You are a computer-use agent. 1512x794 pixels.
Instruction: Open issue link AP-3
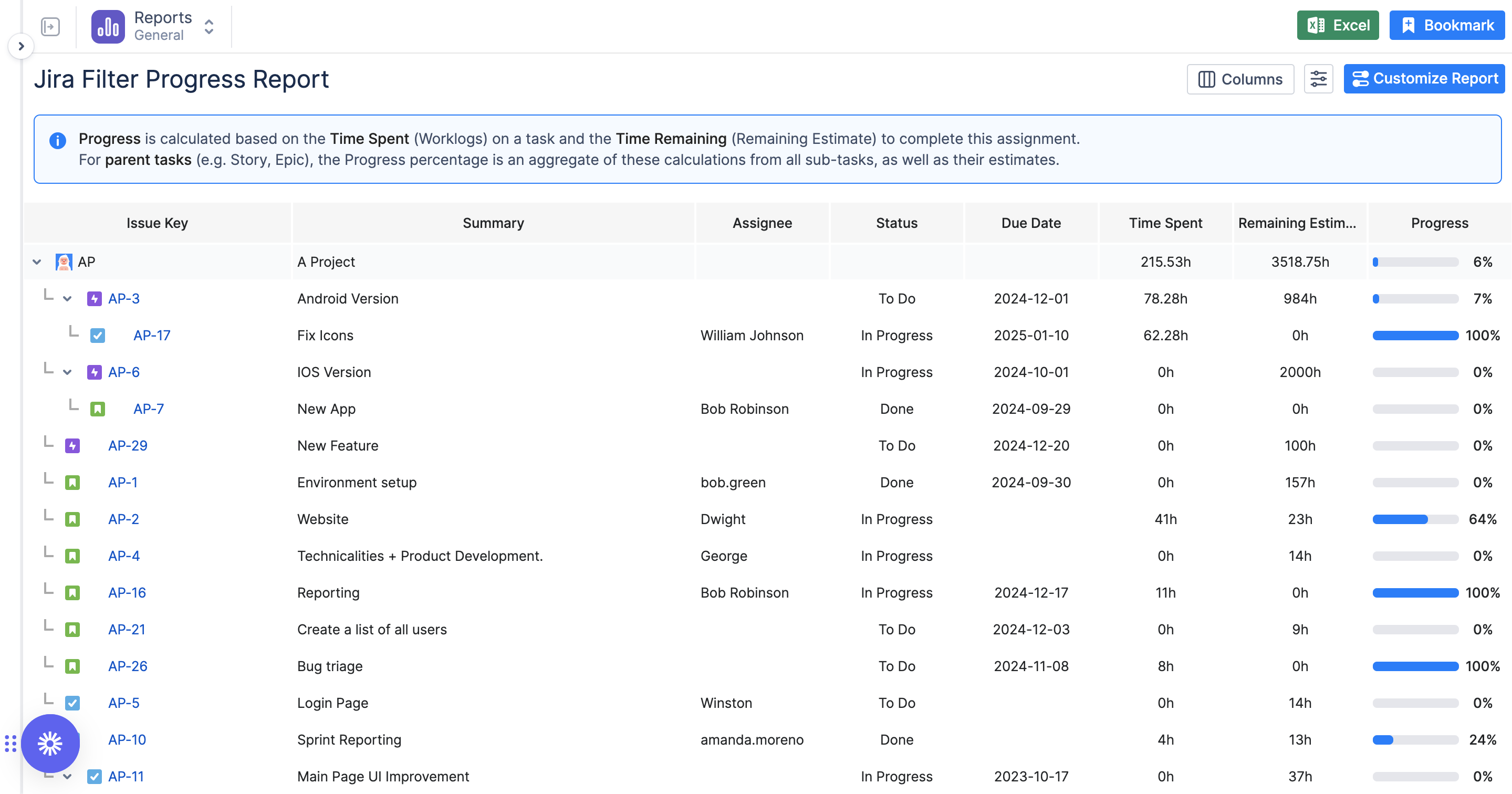pyautogui.click(x=124, y=299)
